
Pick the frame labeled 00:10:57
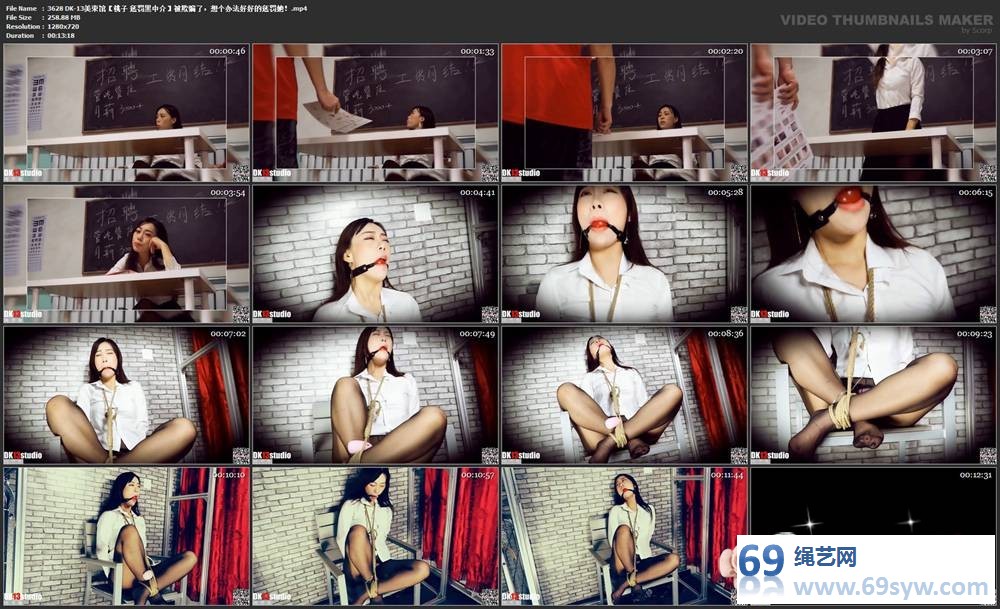[x=375, y=536]
